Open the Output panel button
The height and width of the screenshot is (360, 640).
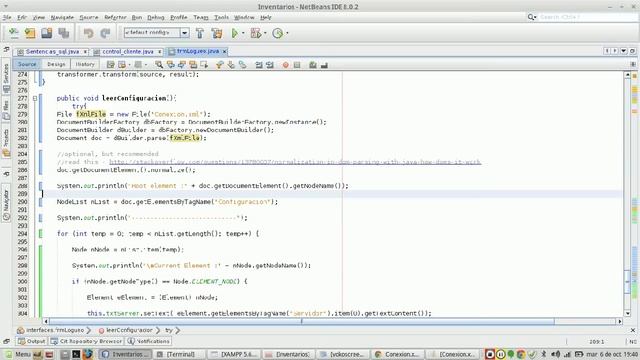pos(32,341)
